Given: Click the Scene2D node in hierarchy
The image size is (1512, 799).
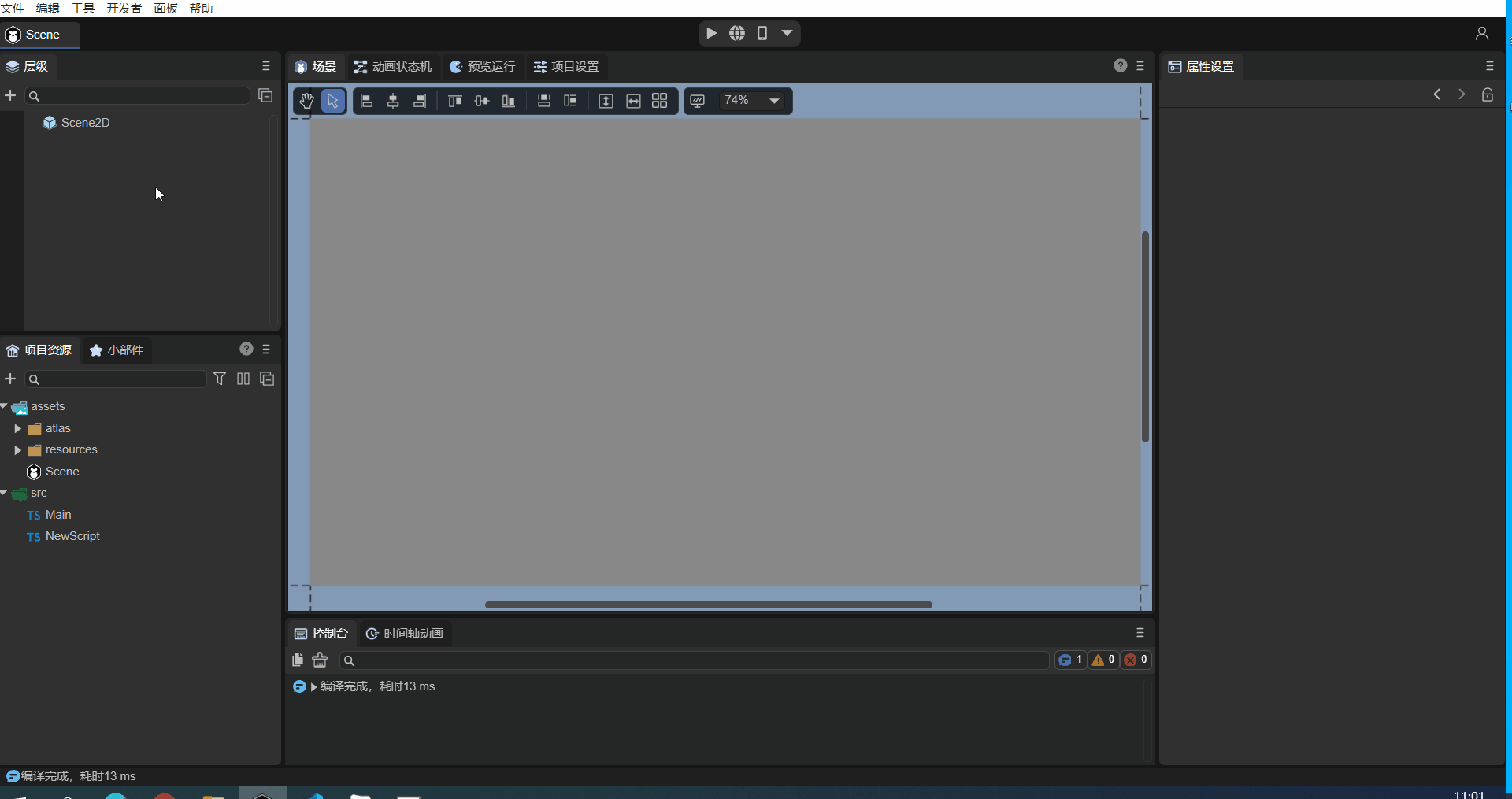Looking at the screenshot, I should tap(85, 123).
